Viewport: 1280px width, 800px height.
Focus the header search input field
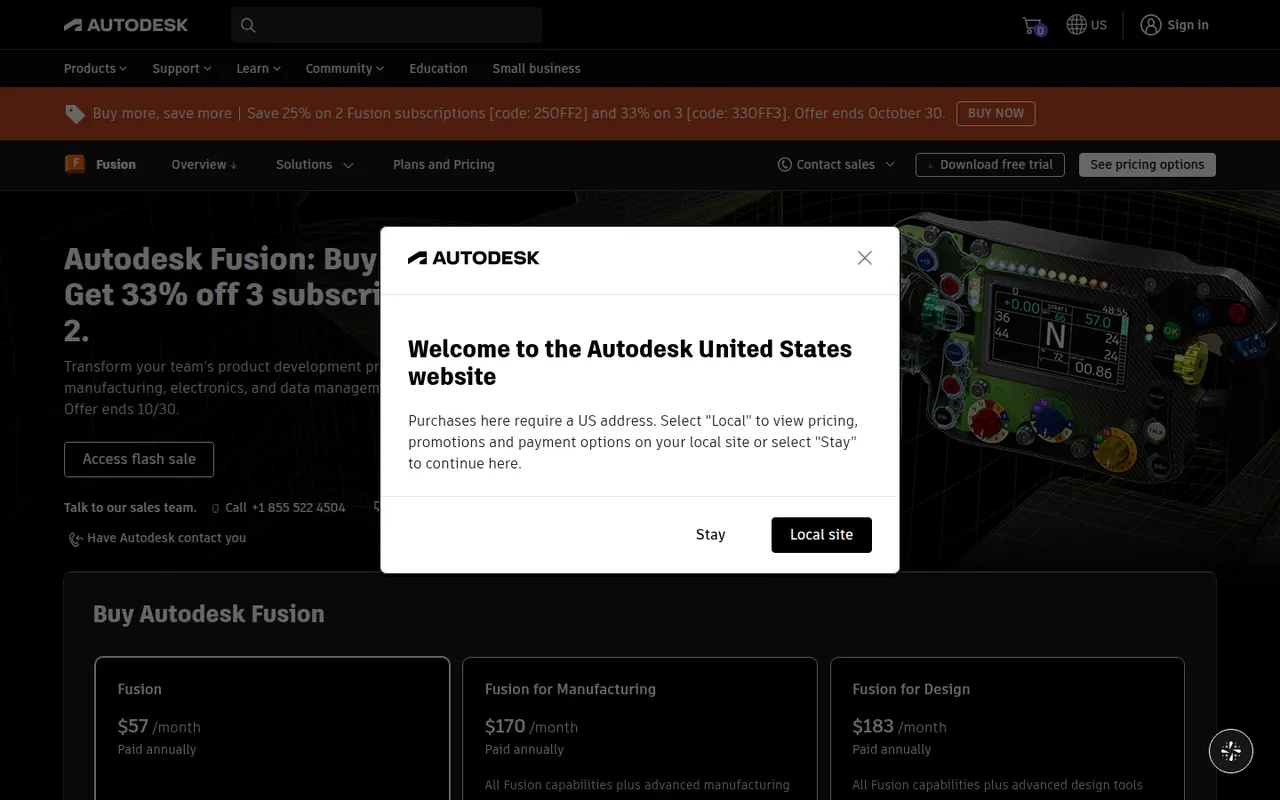pos(386,25)
